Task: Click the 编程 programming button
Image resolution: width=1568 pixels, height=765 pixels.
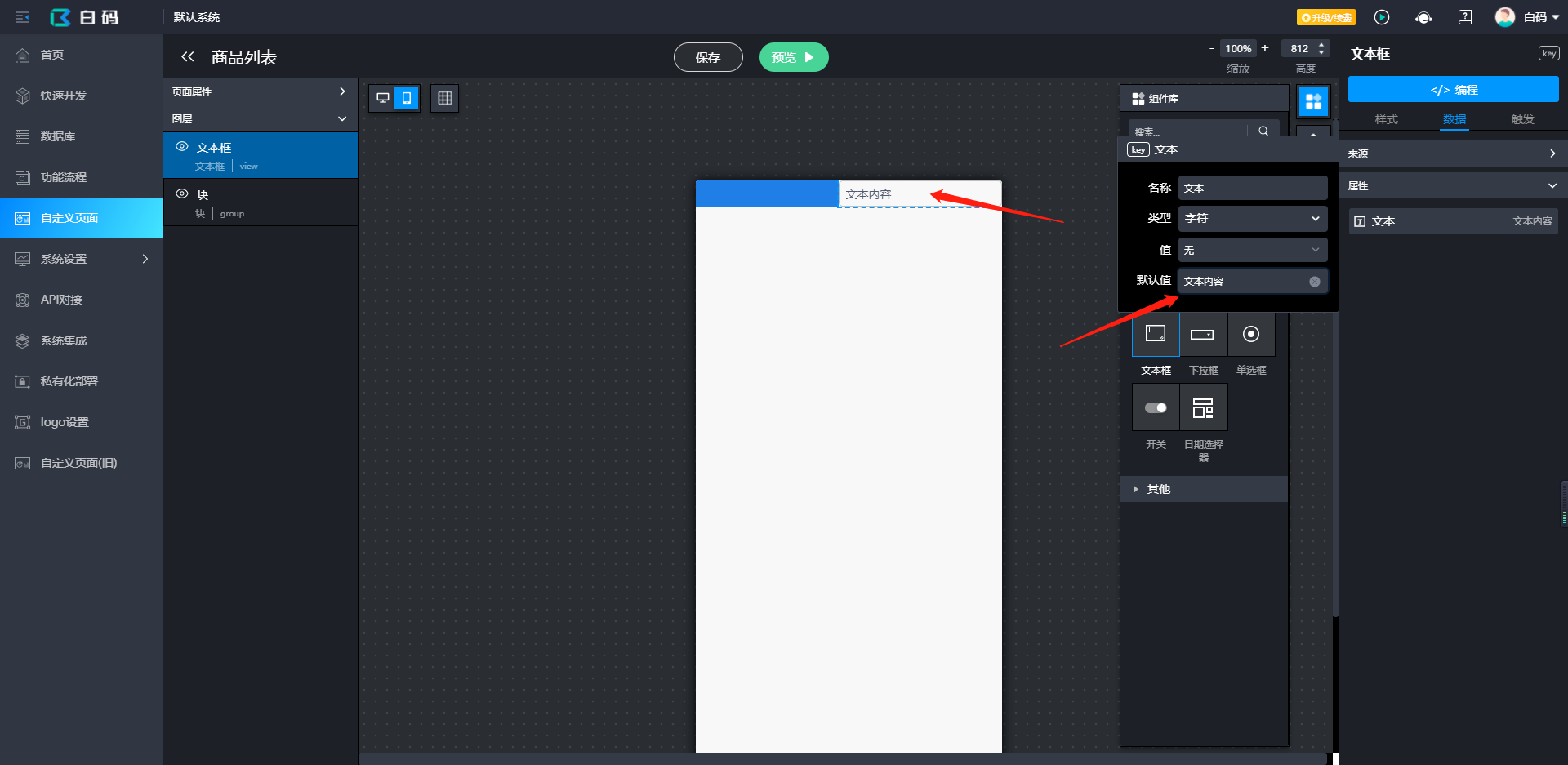Action: coord(1454,89)
